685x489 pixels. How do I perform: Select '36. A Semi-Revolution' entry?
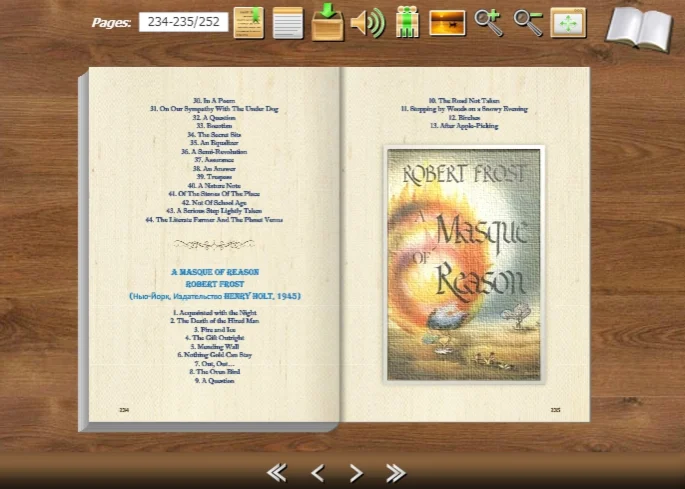click(214, 152)
